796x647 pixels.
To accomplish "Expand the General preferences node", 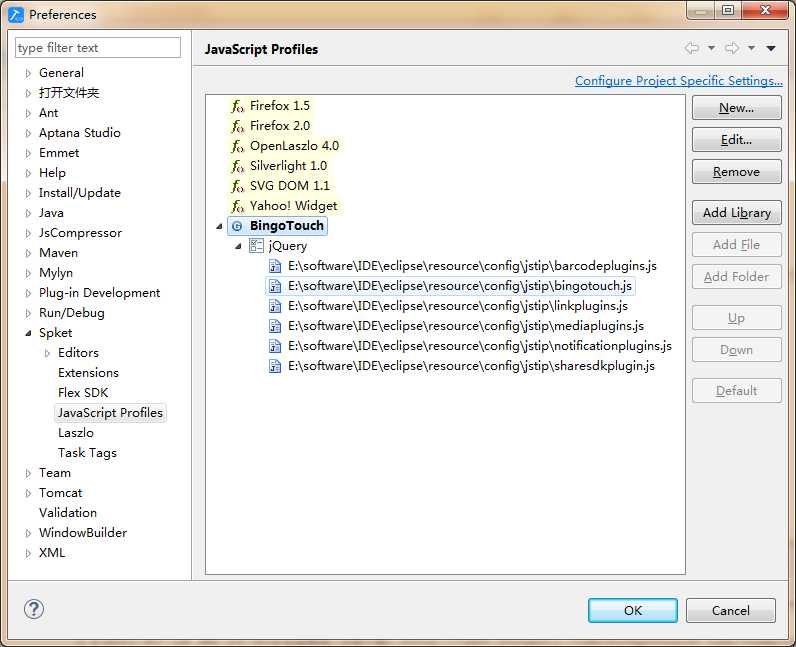I will coord(28,73).
